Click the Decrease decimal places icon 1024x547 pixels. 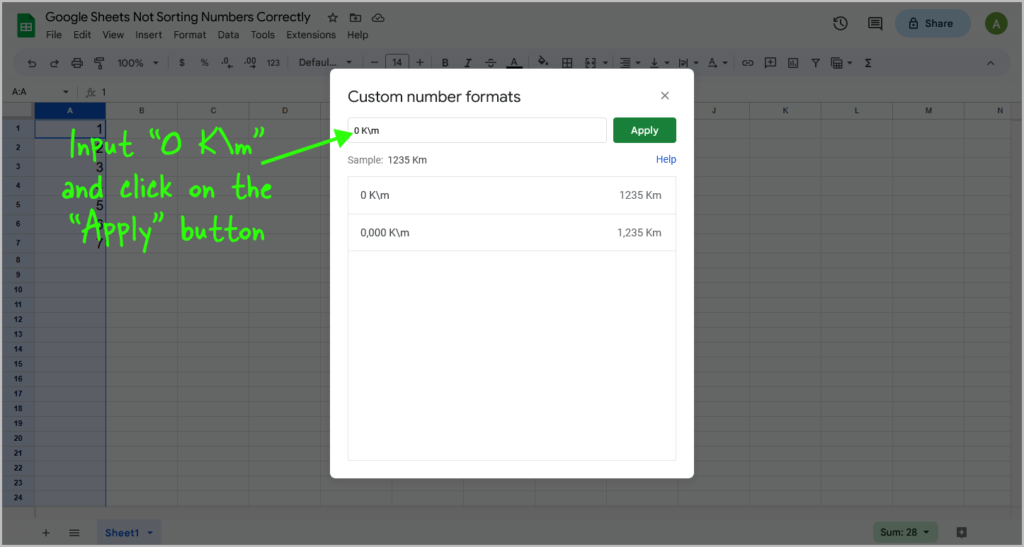tap(227, 63)
